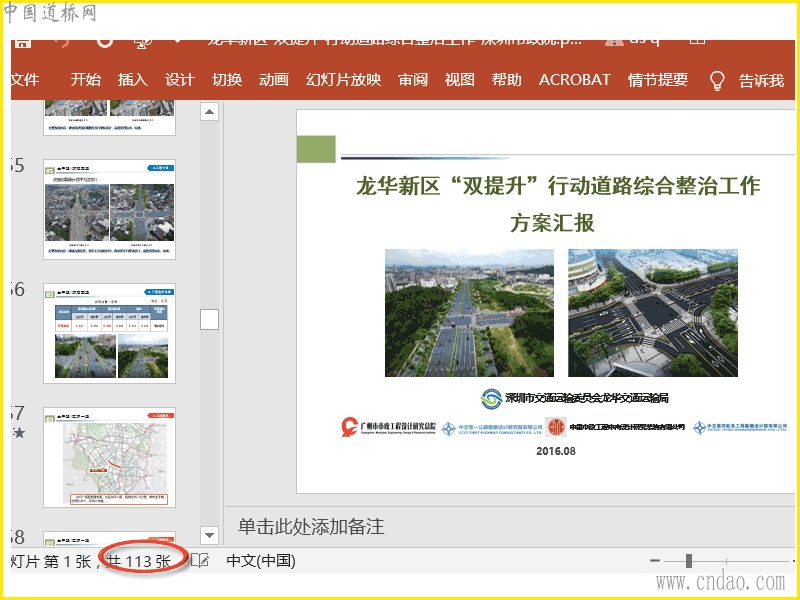Click the lightbulb Tell Me icon
Viewport: 800px width, 600px height.
[x=716, y=81]
